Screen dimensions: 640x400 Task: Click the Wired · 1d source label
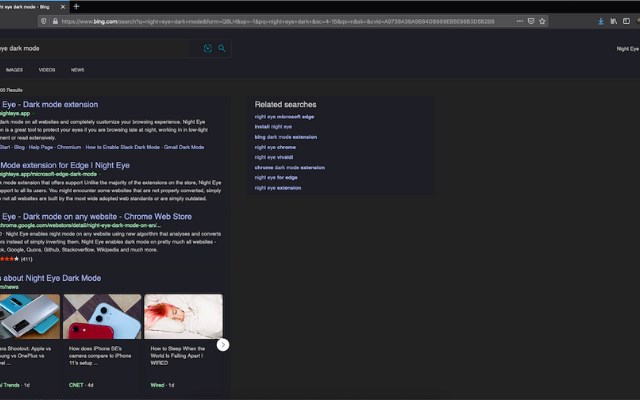coord(162,385)
